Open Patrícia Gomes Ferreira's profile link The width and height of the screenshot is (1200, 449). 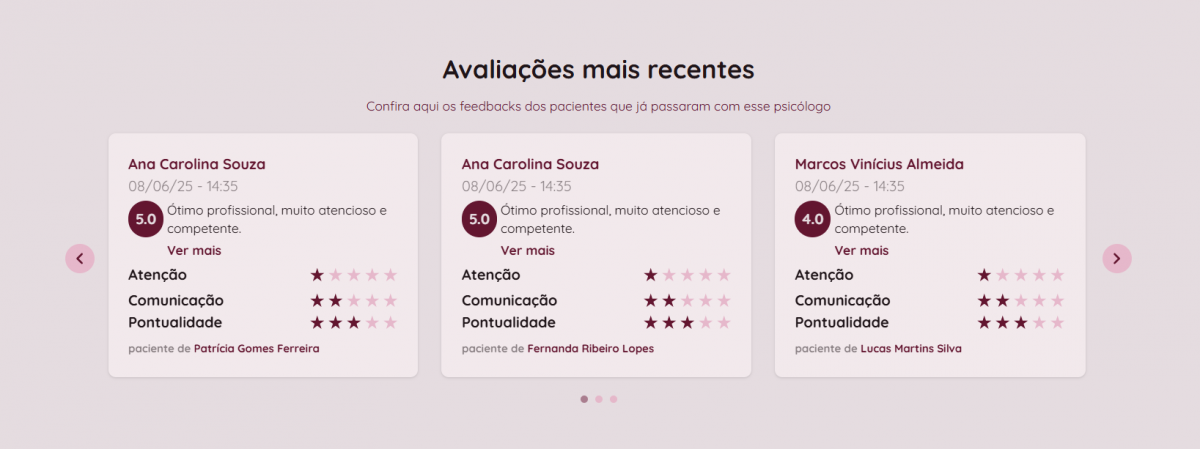257,349
